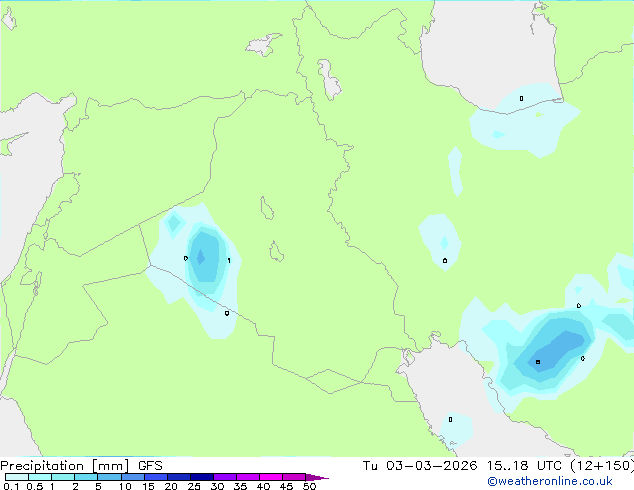Screen dimensions: 634x490
Task: Click the purple arrow tip above 50
Action: click(317, 477)
